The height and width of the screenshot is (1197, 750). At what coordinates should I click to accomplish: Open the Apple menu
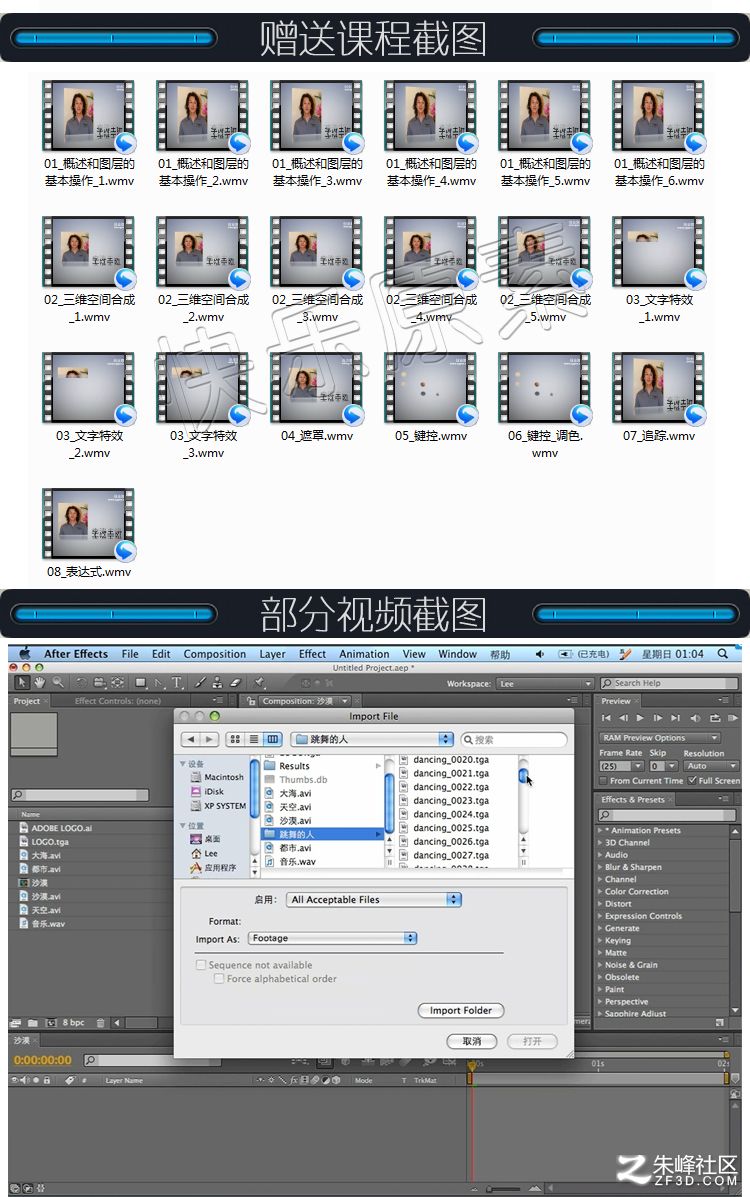coord(25,653)
